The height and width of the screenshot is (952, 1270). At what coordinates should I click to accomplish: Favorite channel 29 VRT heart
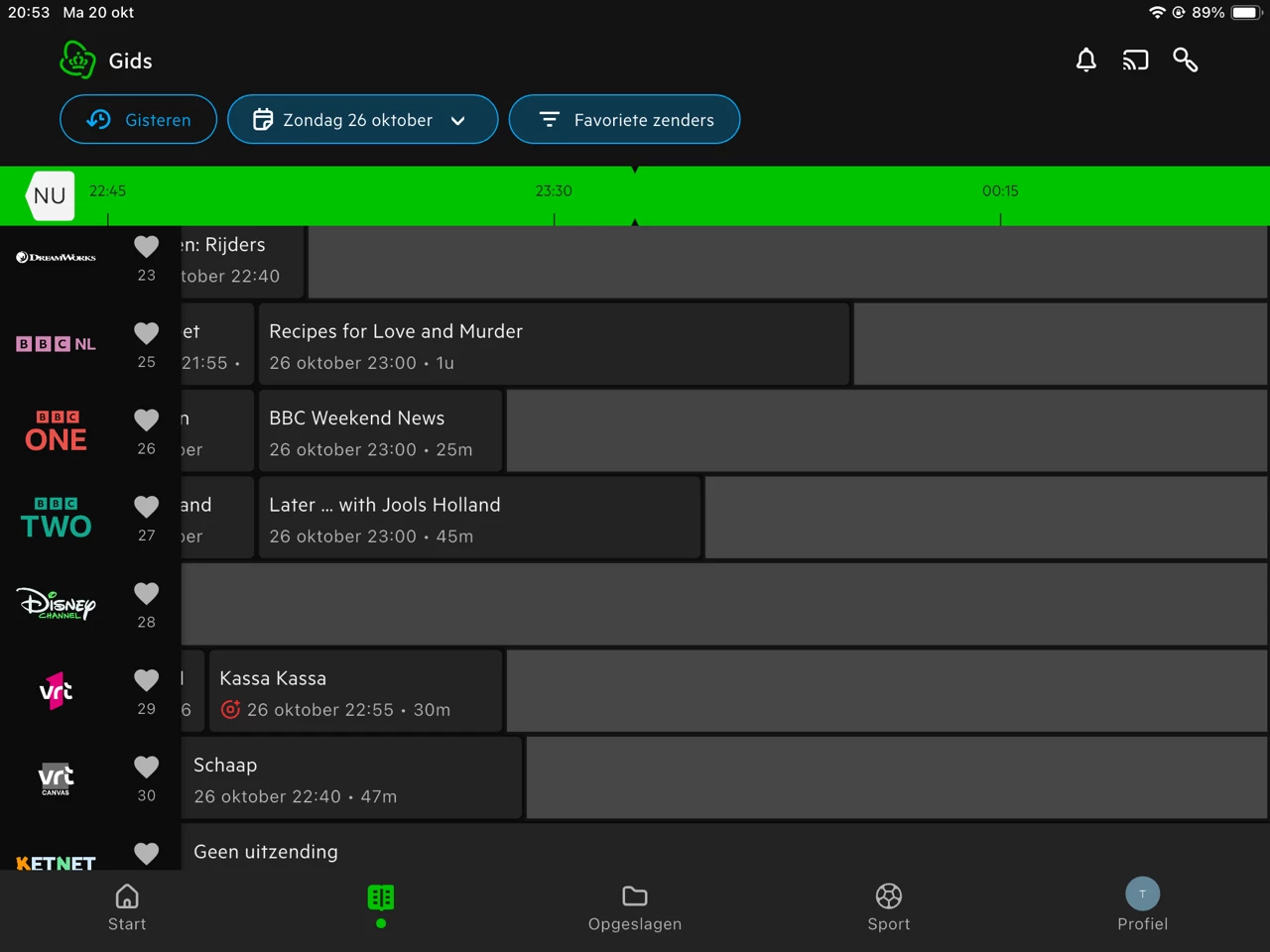pyautogui.click(x=146, y=679)
